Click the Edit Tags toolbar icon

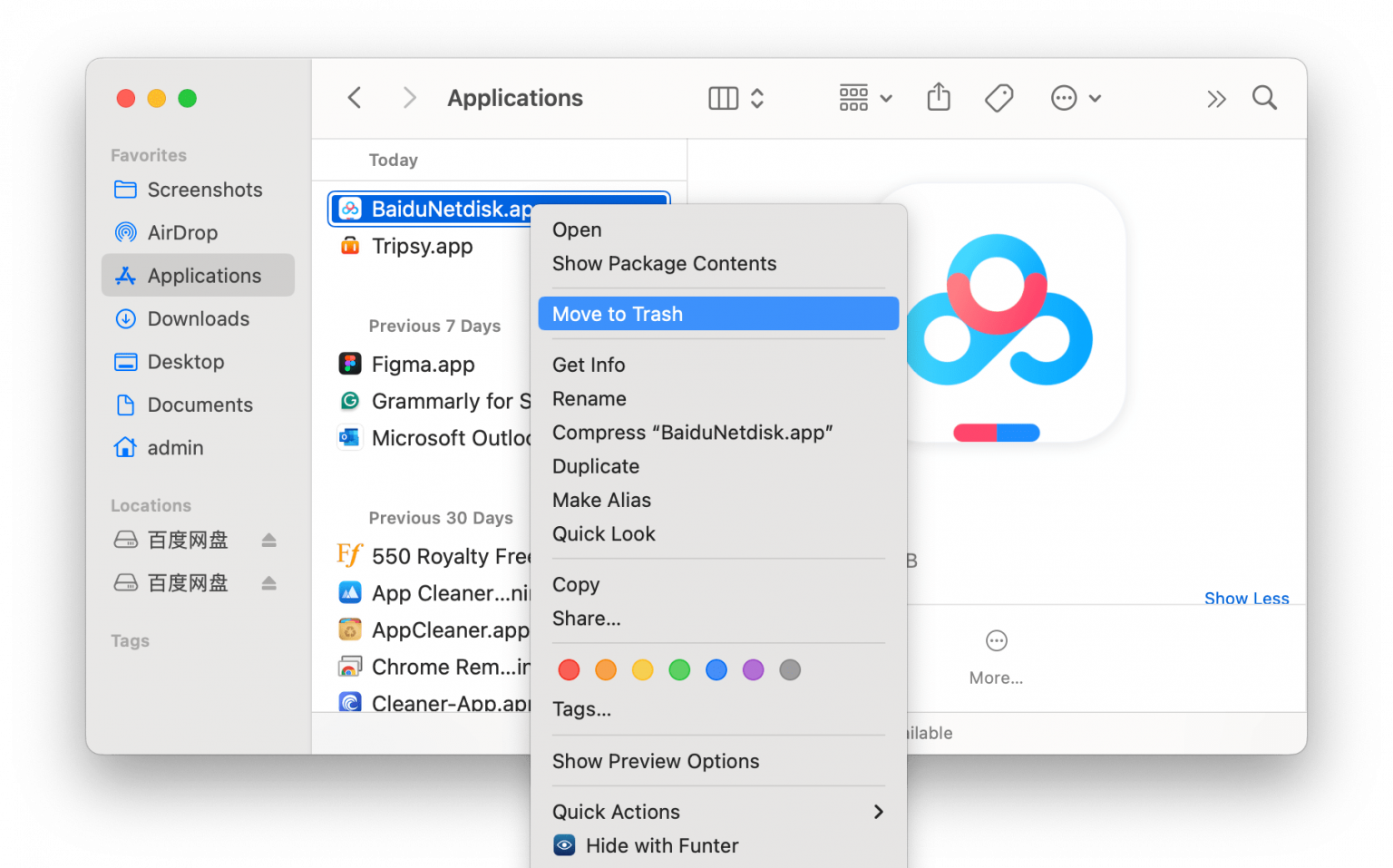998,97
